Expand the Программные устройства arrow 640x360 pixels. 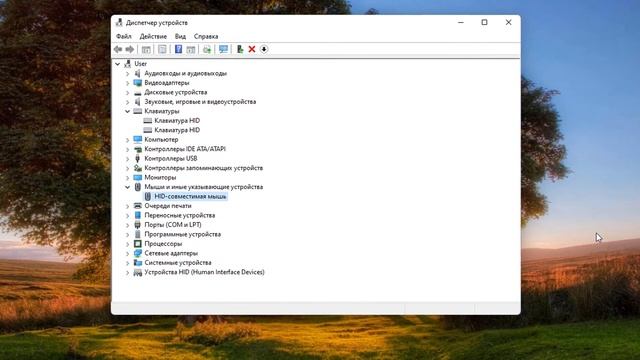pyautogui.click(x=127, y=234)
